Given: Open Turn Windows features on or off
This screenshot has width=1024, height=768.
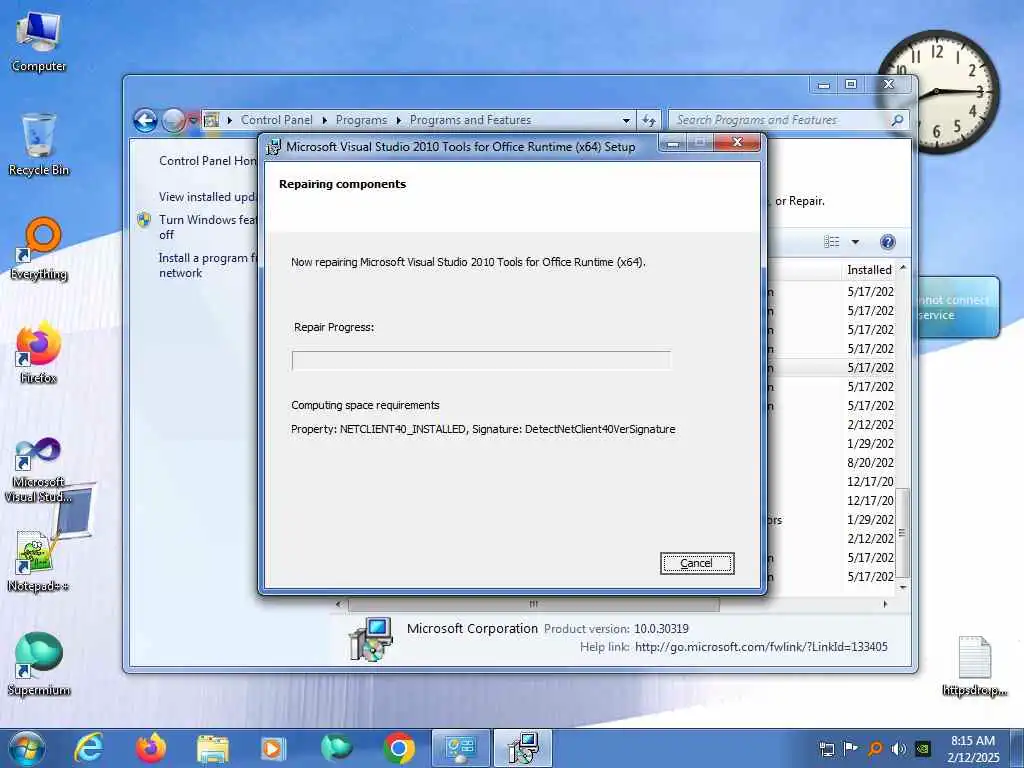Looking at the screenshot, I should pos(208,227).
